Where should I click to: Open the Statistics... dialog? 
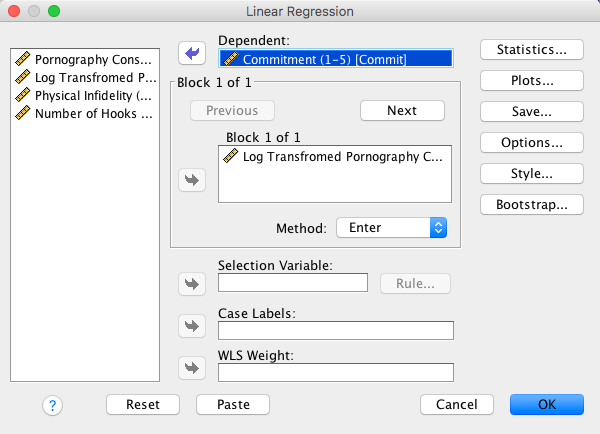532,49
